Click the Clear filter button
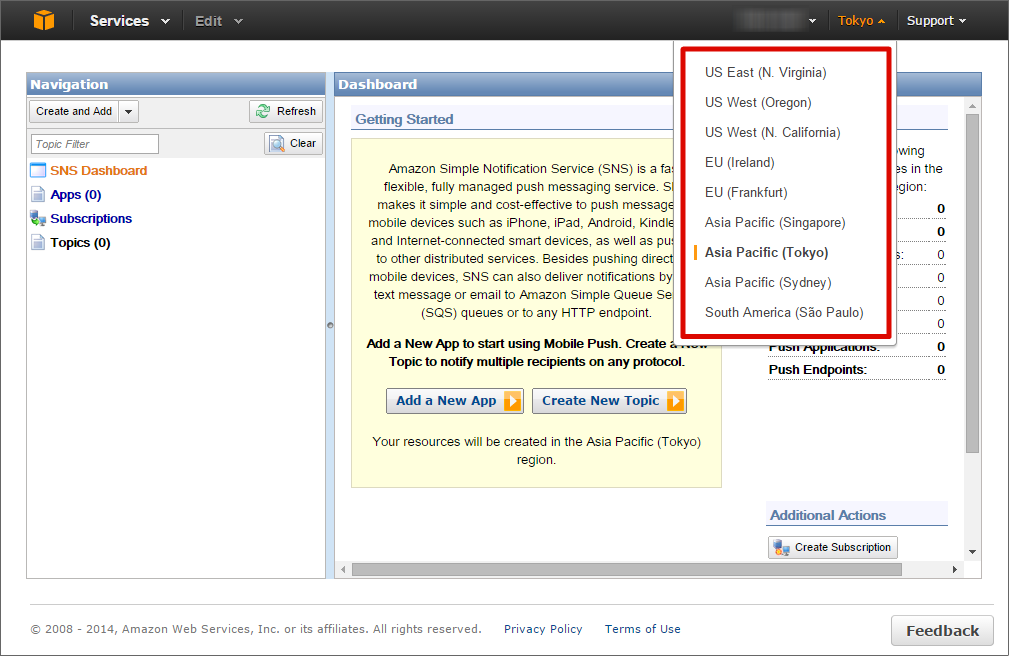The width and height of the screenshot is (1009, 656). pyautogui.click(x=293, y=144)
